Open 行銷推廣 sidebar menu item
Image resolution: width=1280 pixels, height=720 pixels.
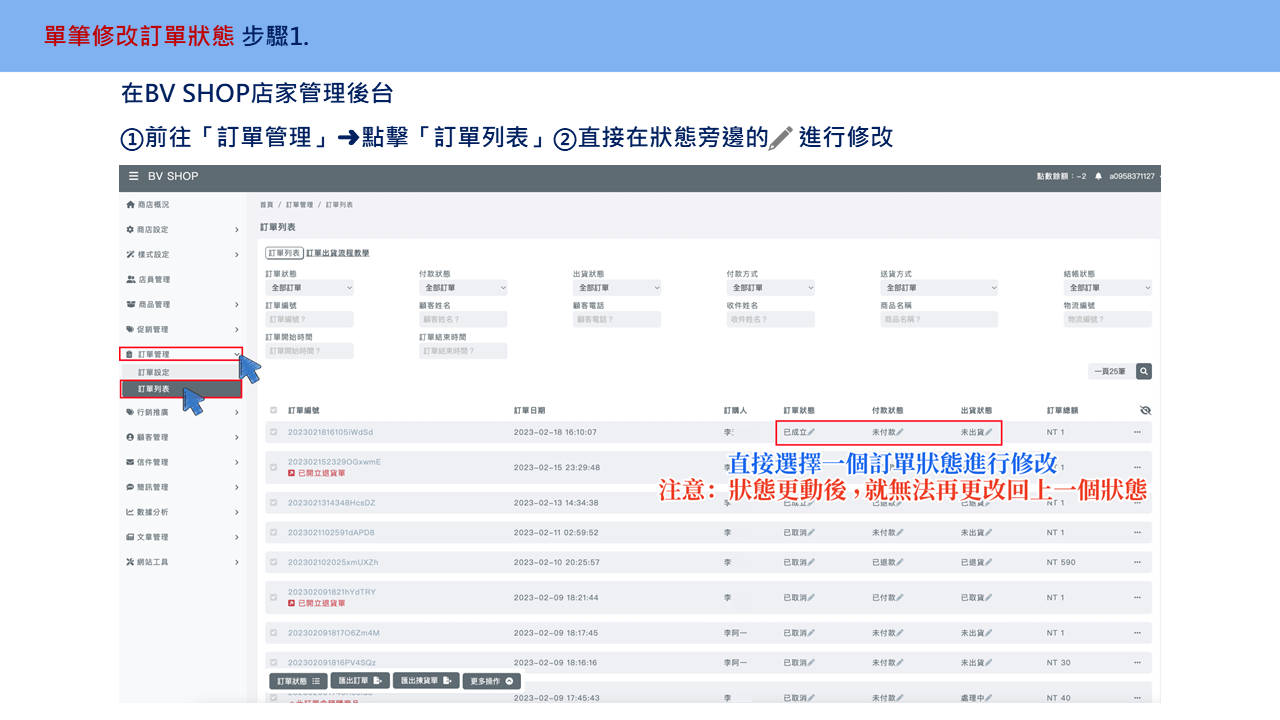point(182,412)
